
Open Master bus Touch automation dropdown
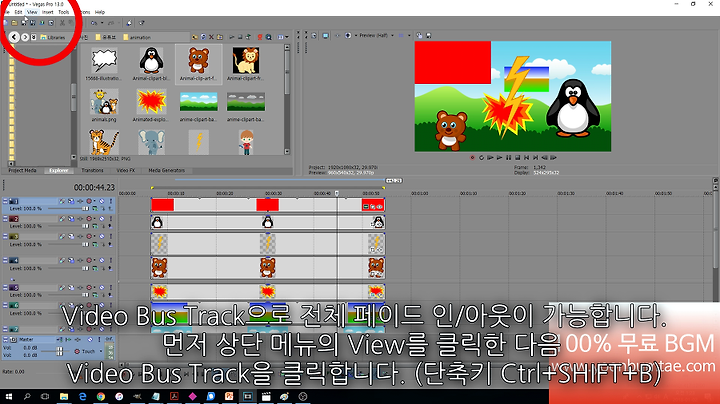pyautogui.click(x=101, y=351)
